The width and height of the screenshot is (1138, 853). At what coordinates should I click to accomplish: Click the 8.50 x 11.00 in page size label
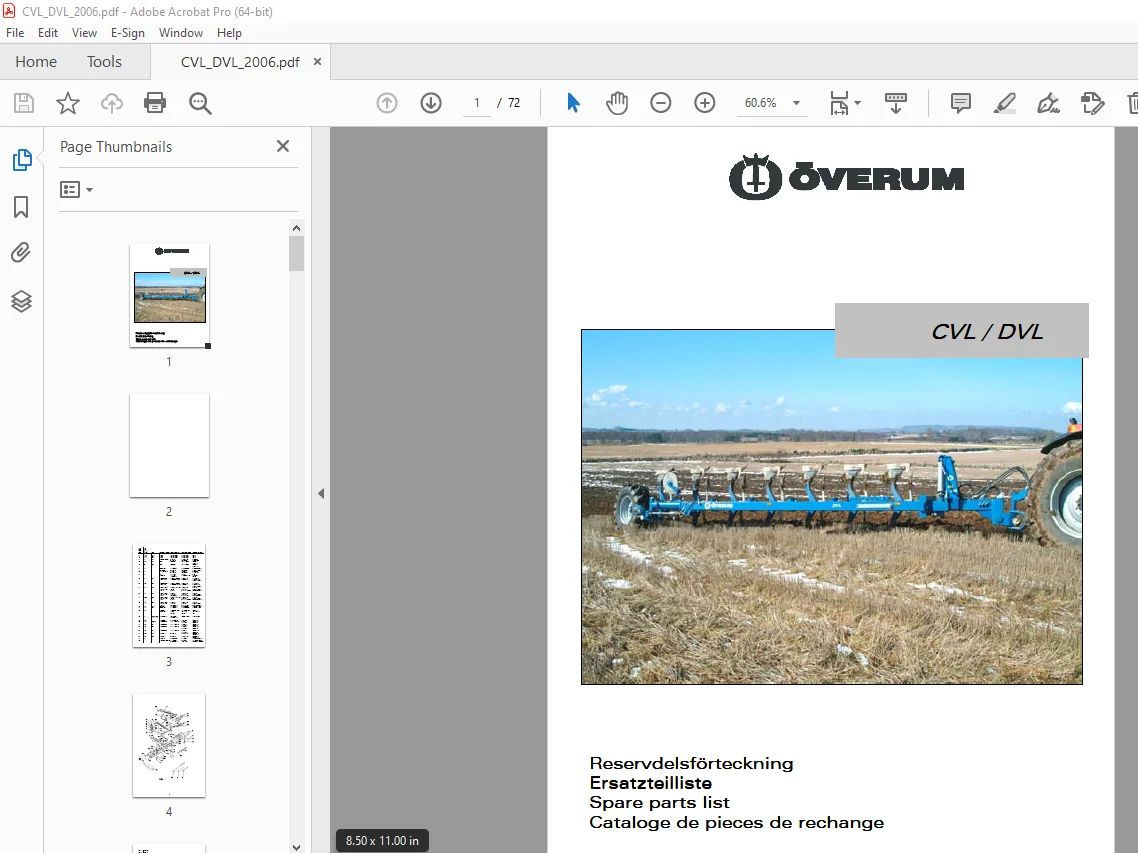382,841
